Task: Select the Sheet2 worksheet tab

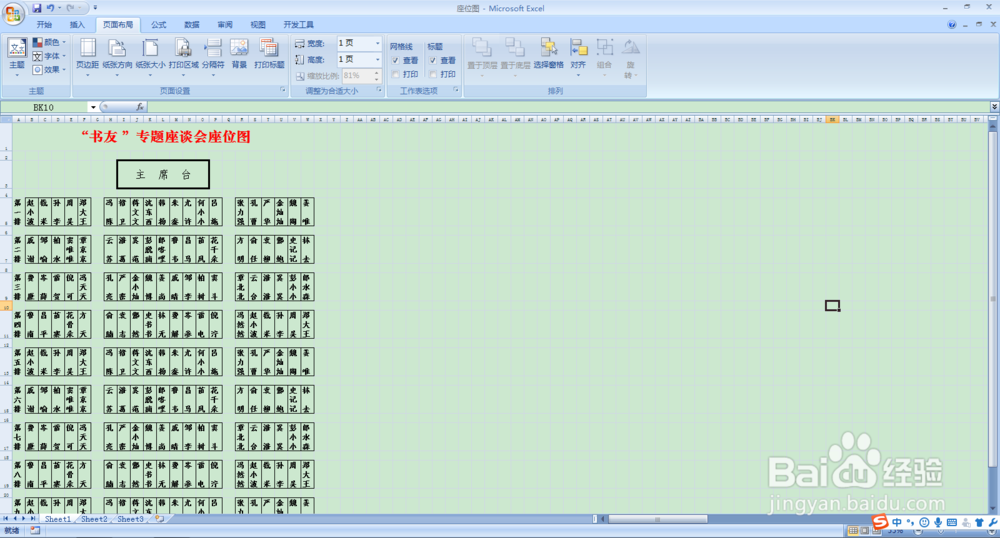Action: tap(94, 519)
